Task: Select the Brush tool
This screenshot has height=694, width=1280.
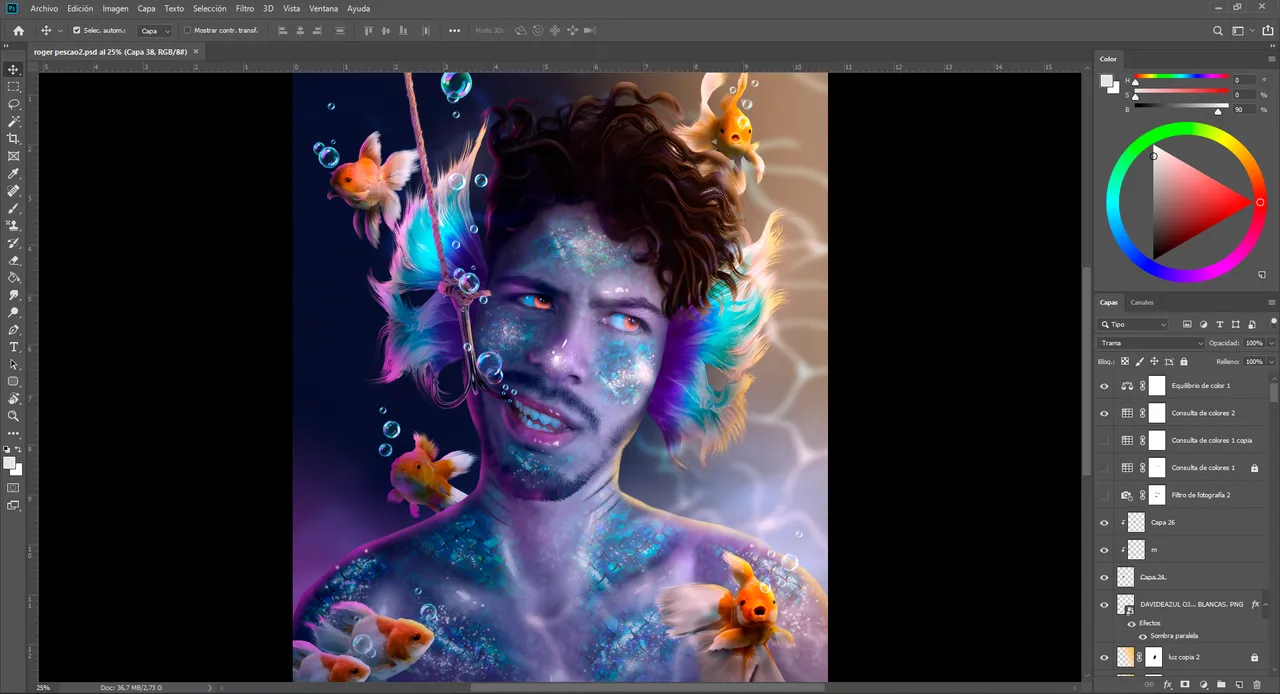Action: (x=14, y=208)
